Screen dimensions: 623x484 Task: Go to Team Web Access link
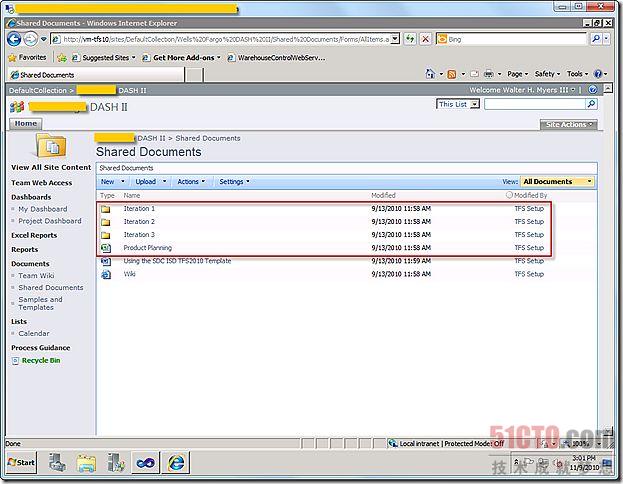pos(41,183)
